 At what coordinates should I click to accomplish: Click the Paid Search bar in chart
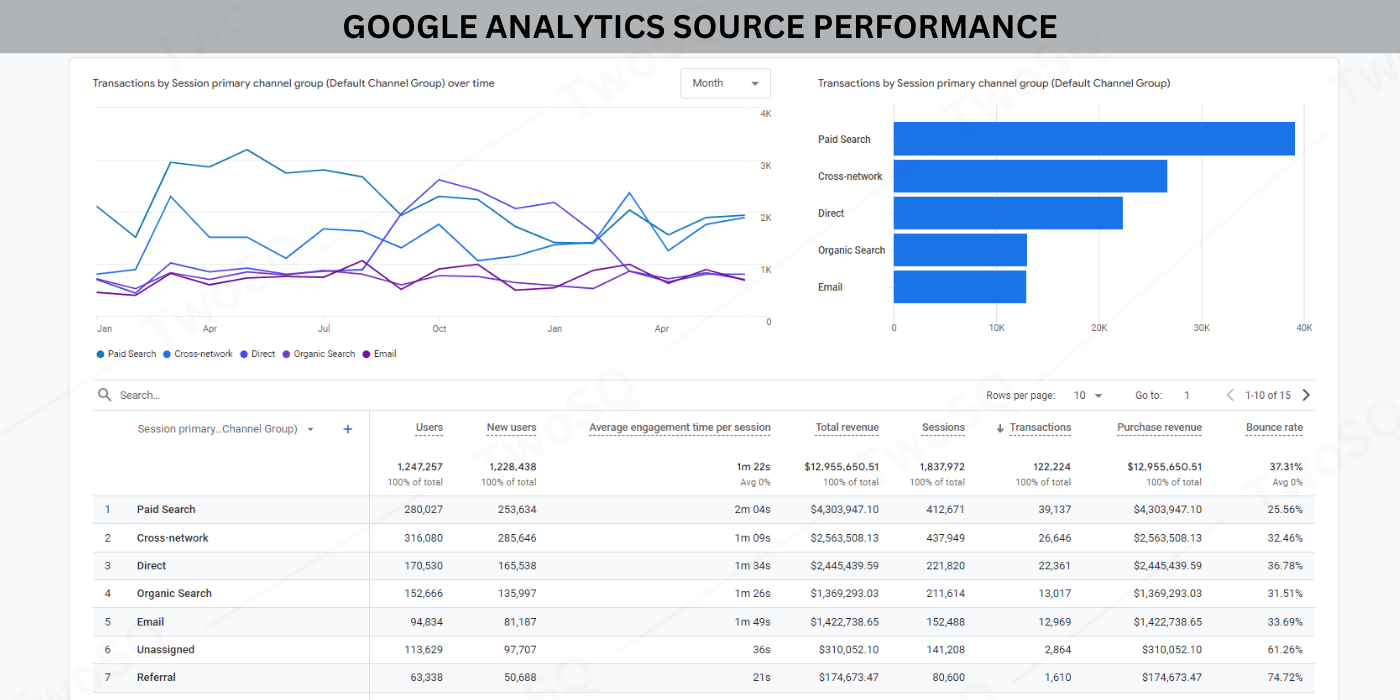point(1093,139)
